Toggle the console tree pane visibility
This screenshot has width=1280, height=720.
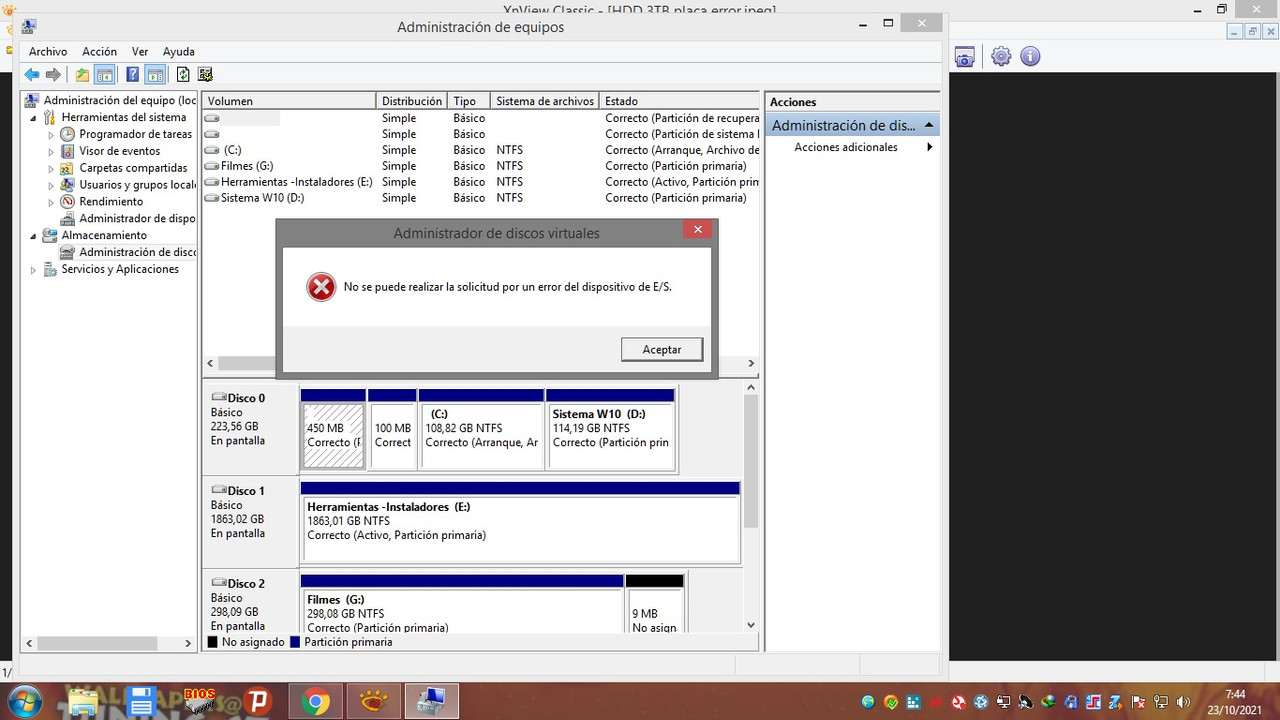coord(104,73)
